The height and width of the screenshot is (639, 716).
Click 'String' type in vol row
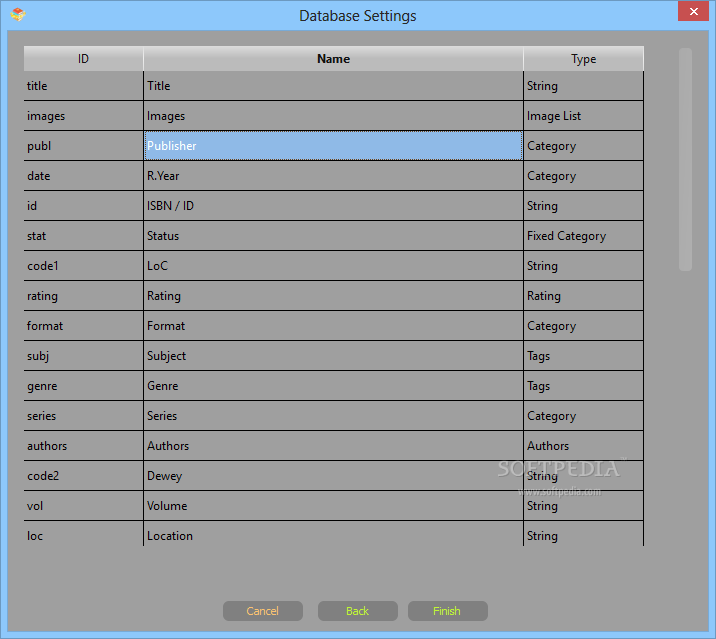(x=584, y=506)
